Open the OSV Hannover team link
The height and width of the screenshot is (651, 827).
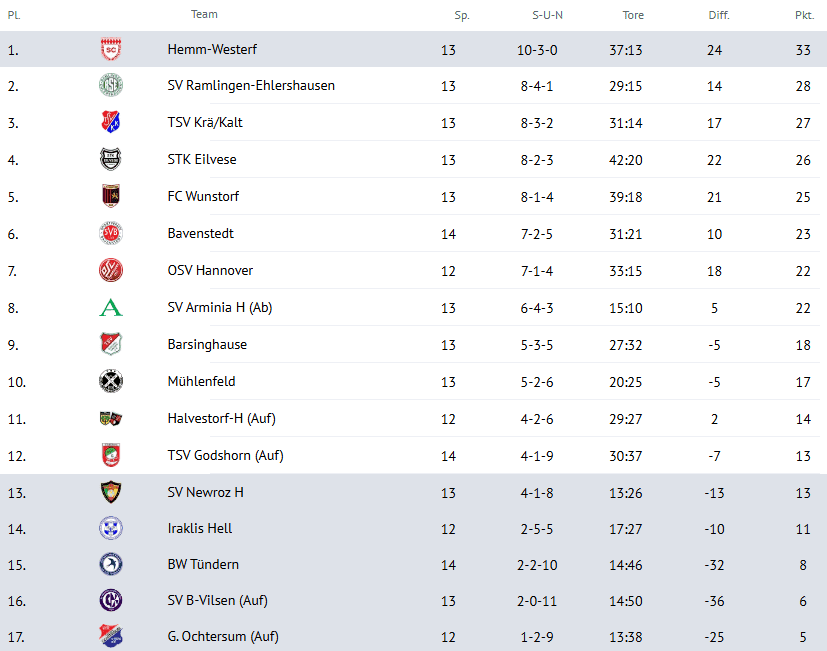[x=210, y=271]
